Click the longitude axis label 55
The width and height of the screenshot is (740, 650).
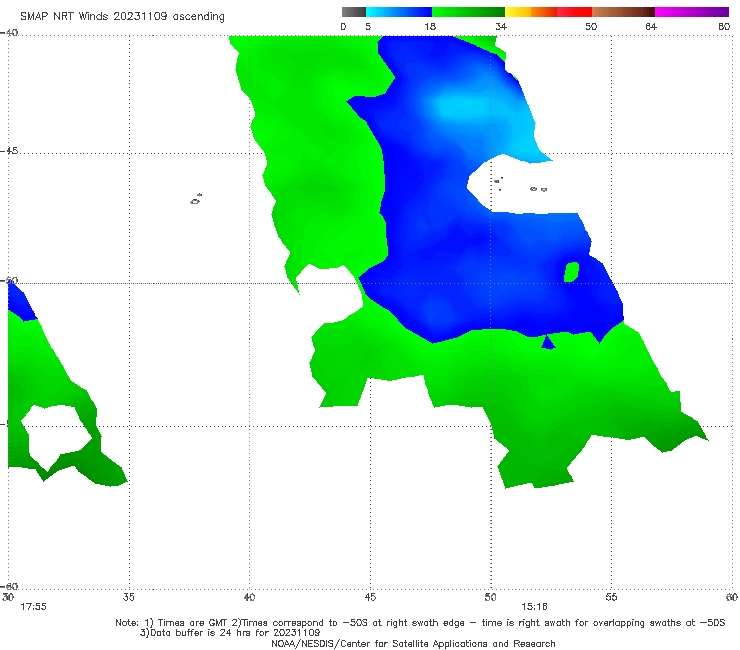click(611, 597)
